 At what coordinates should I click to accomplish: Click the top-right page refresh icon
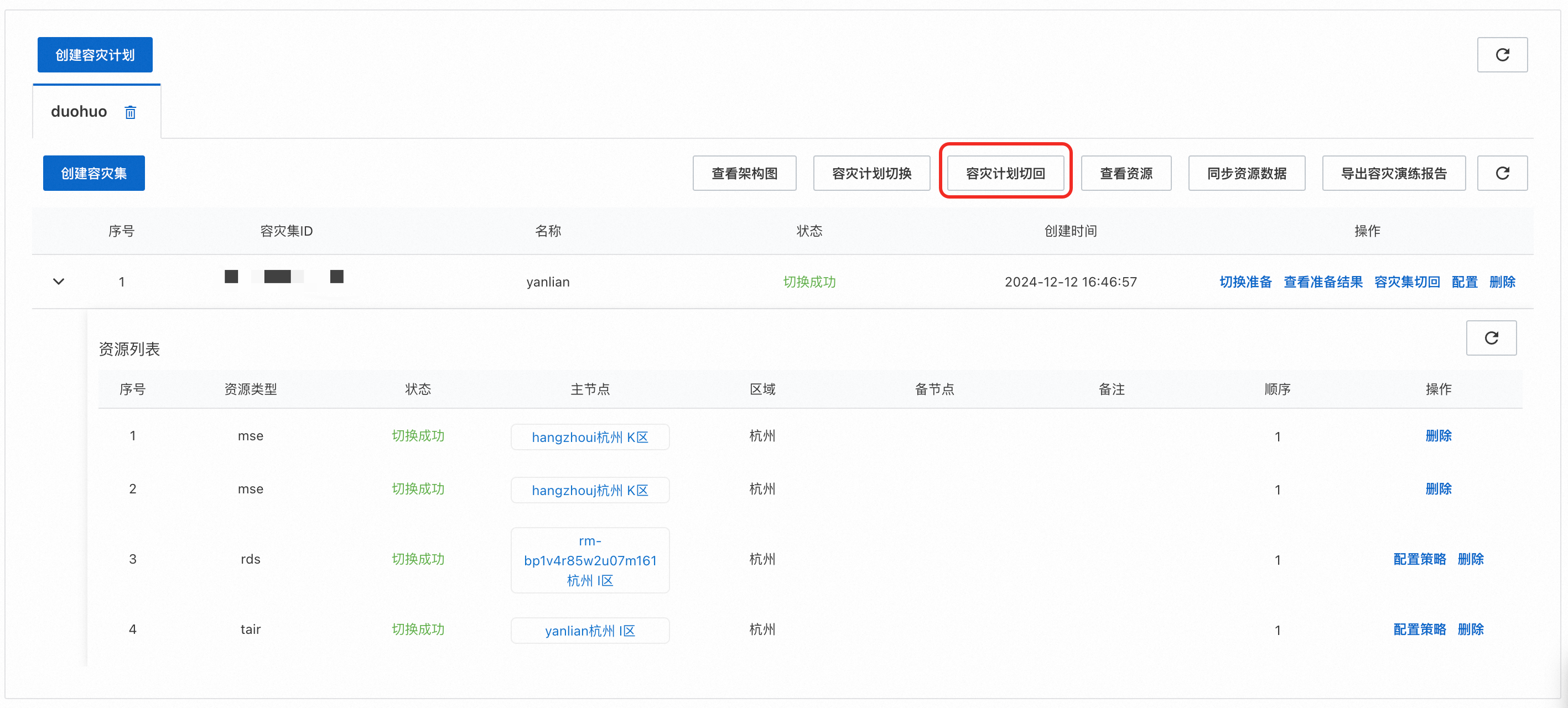point(1502,55)
